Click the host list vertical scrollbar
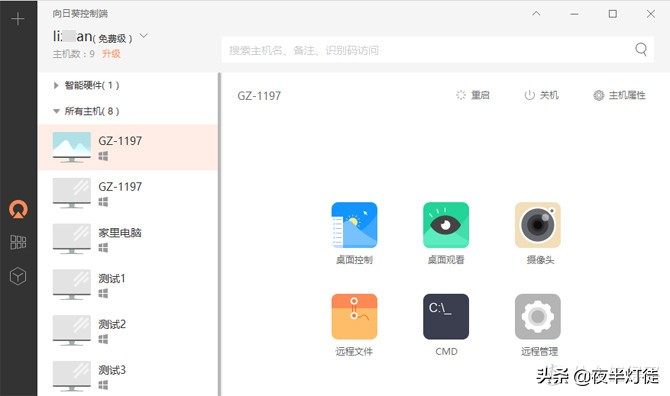 tap(220, 234)
